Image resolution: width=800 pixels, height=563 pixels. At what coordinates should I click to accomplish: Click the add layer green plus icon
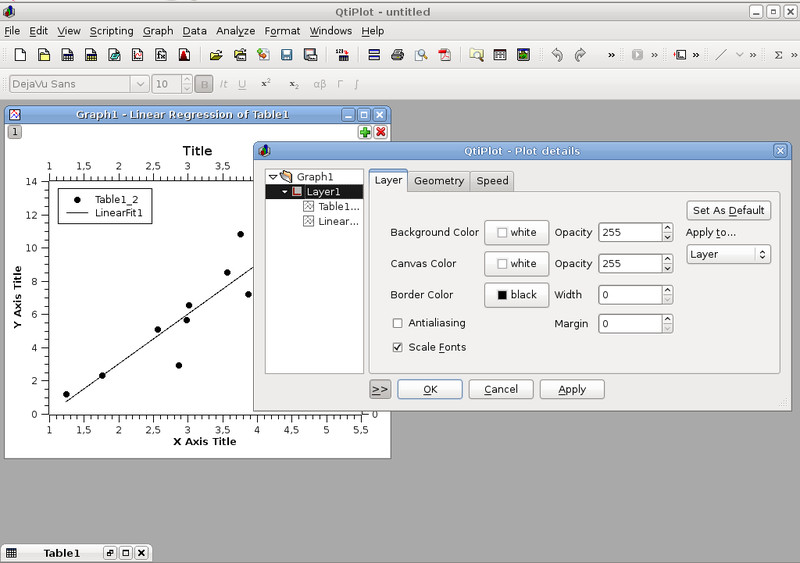tap(365, 132)
